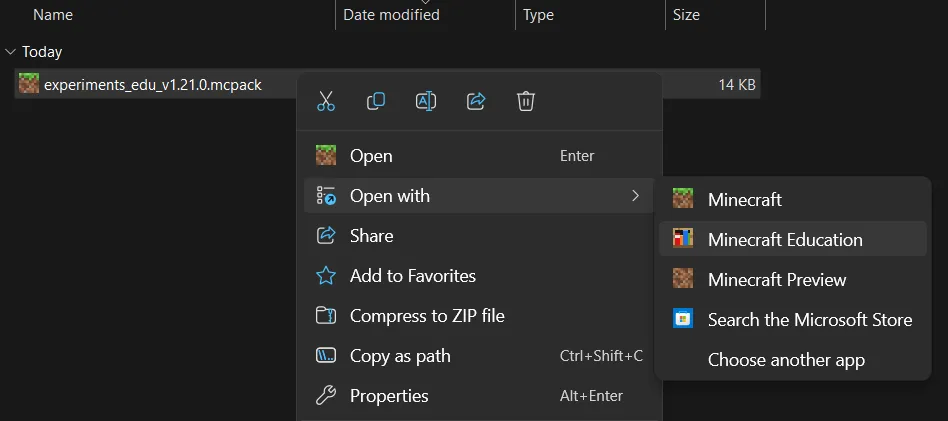Select Open with menu entry
This screenshot has width=948, height=421.
[x=479, y=195]
